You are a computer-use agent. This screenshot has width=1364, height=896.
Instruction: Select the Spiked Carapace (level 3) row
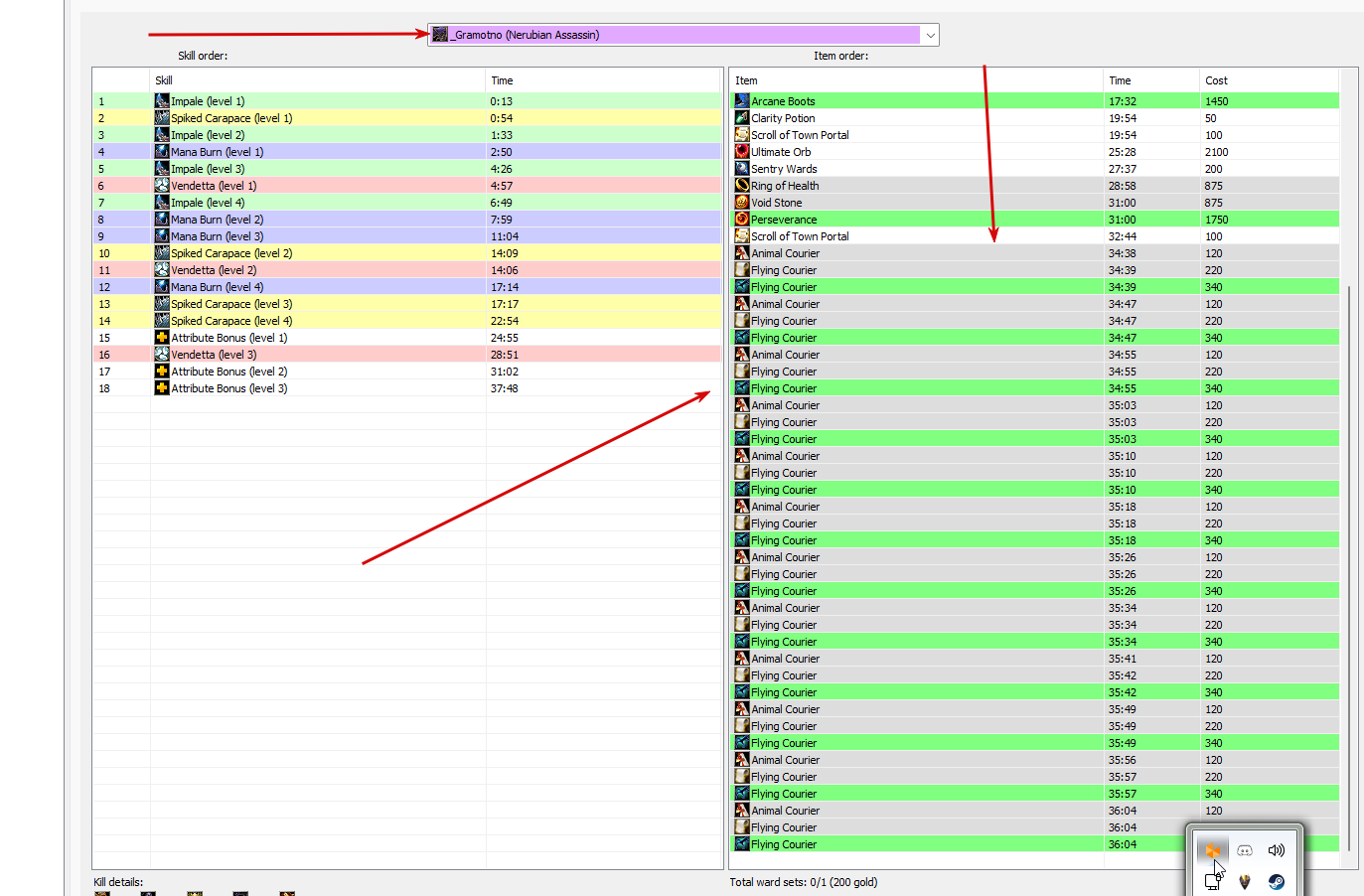pos(407,304)
